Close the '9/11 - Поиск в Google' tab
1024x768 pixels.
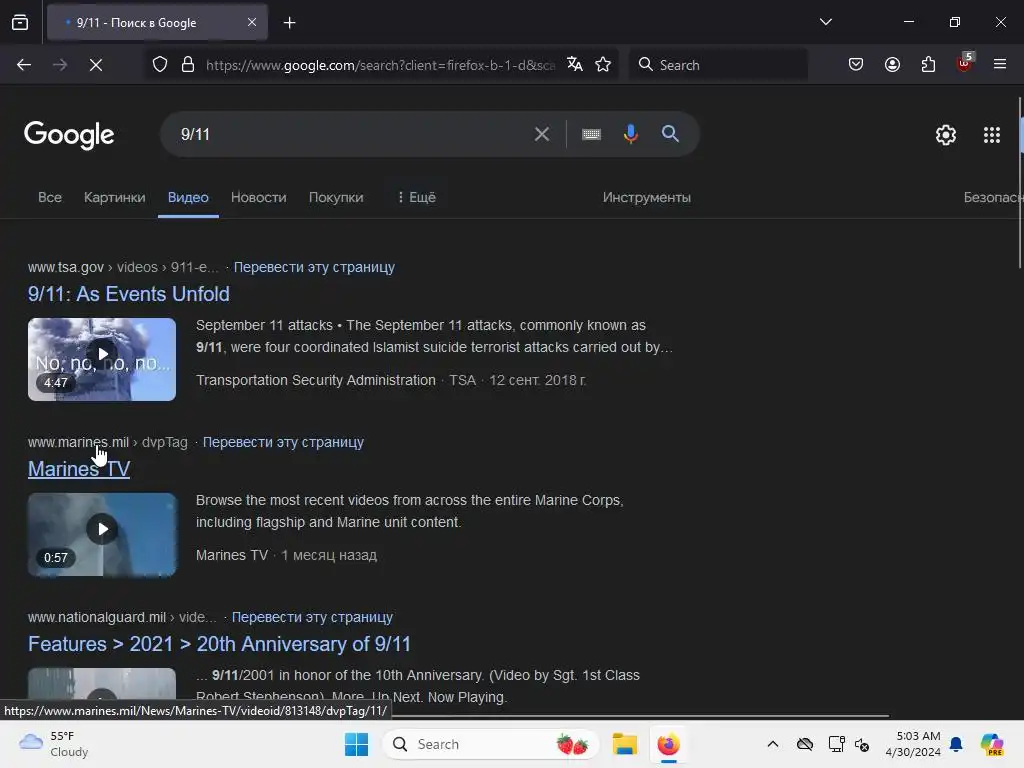tap(251, 22)
